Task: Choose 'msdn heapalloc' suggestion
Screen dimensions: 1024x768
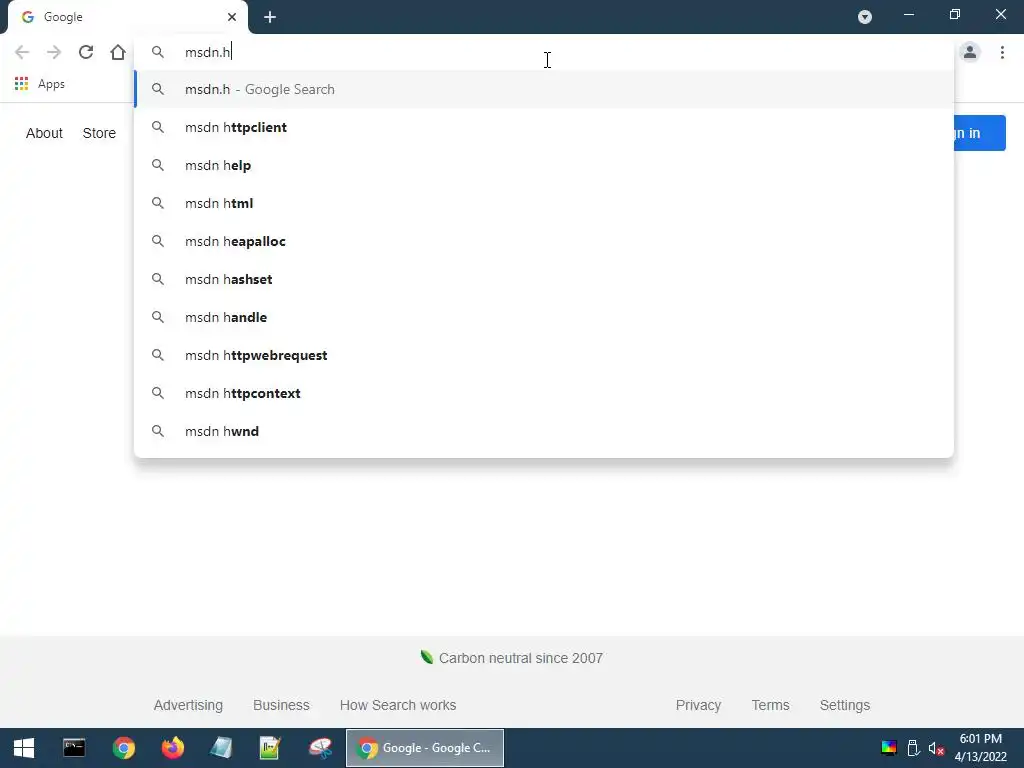Action: click(543, 241)
